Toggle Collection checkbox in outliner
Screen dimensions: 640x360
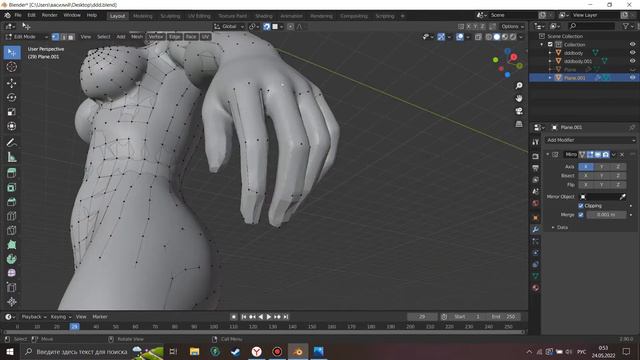click(x=550, y=44)
